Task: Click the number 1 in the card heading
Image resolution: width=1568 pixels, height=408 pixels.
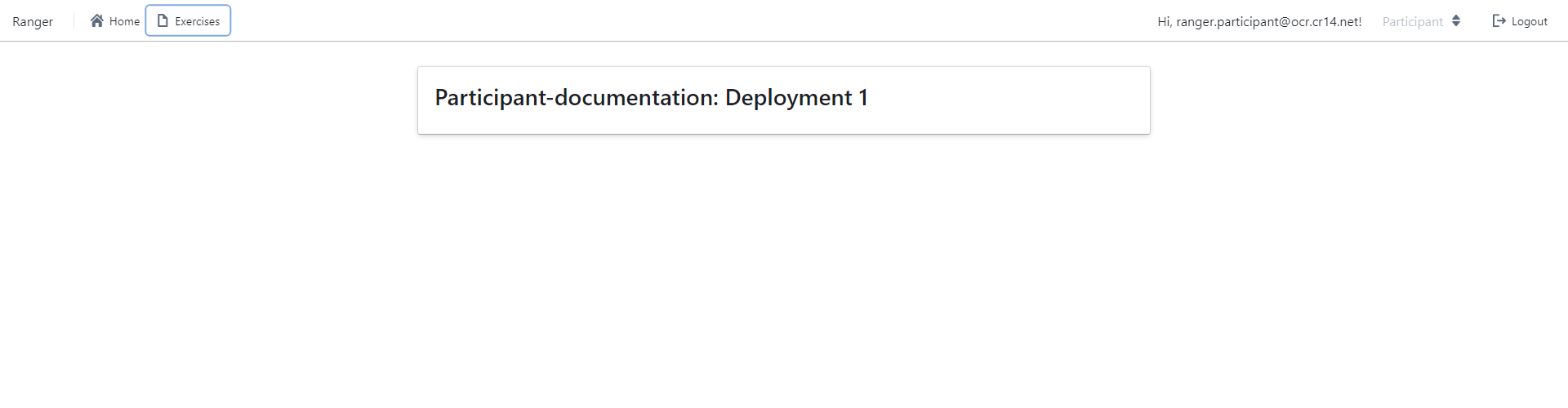Action: pyautogui.click(x=863, y=98)
